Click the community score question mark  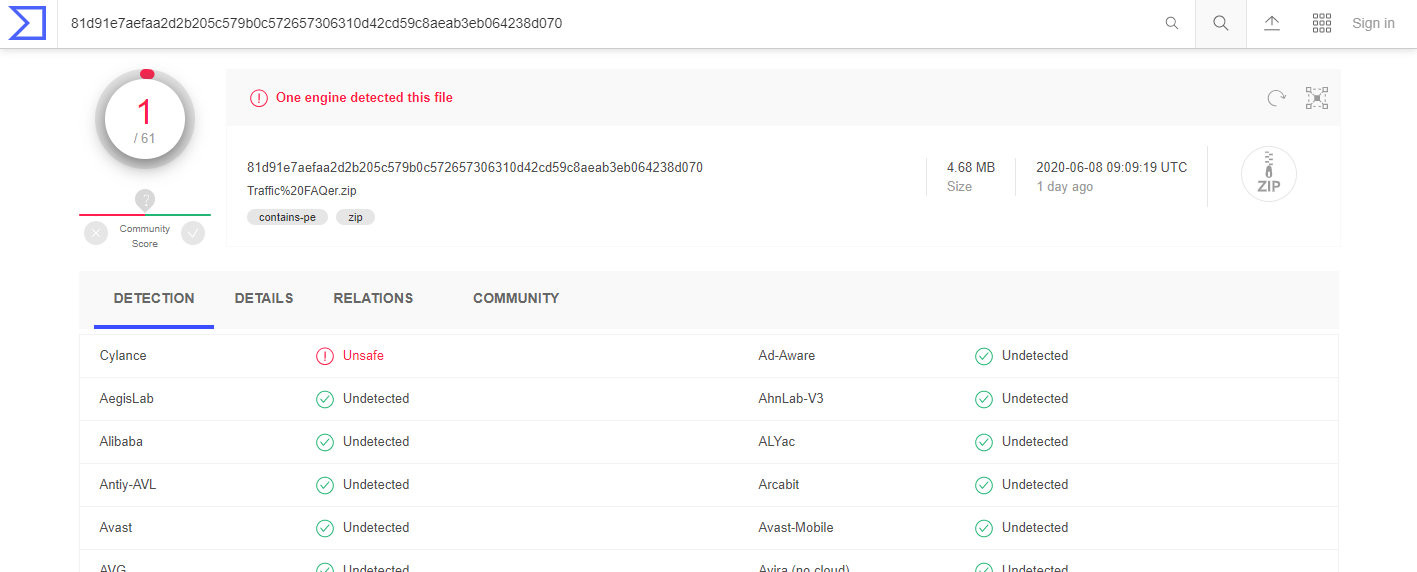145,200
